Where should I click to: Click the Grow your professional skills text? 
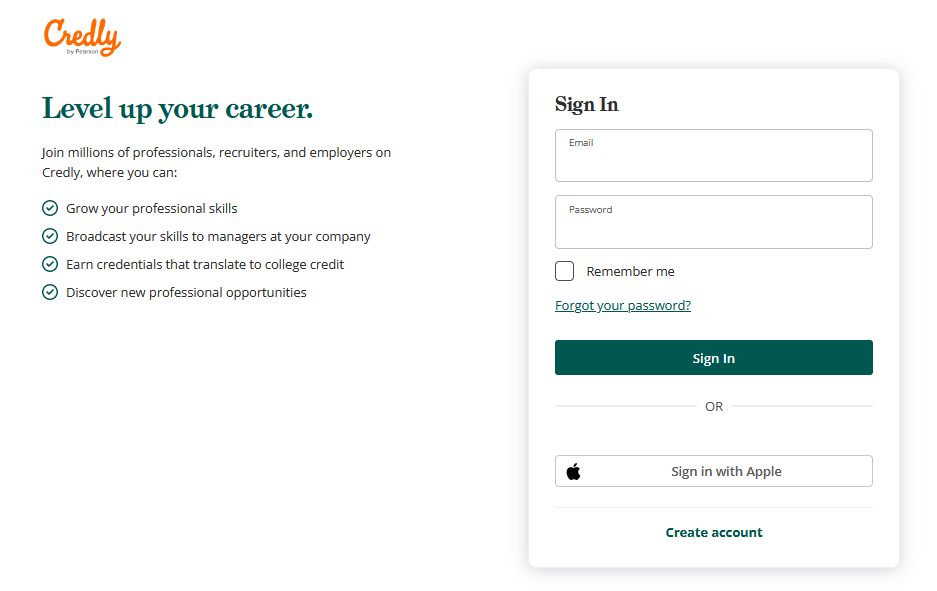(x=152, y=209)
